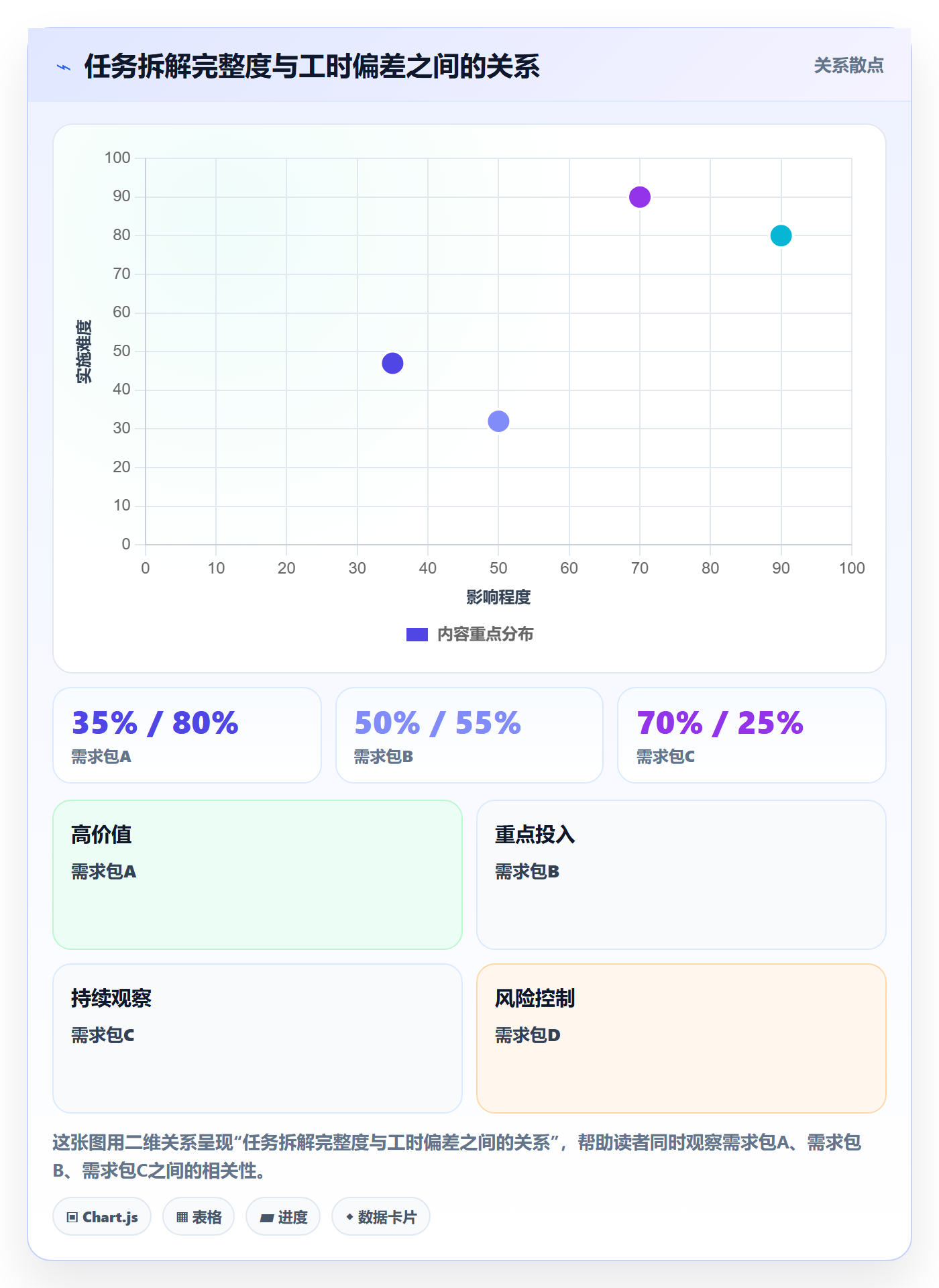Select the 持续观察 quadrant card
Viewport: 939px width, 1288px height.
pos(258,1038)
